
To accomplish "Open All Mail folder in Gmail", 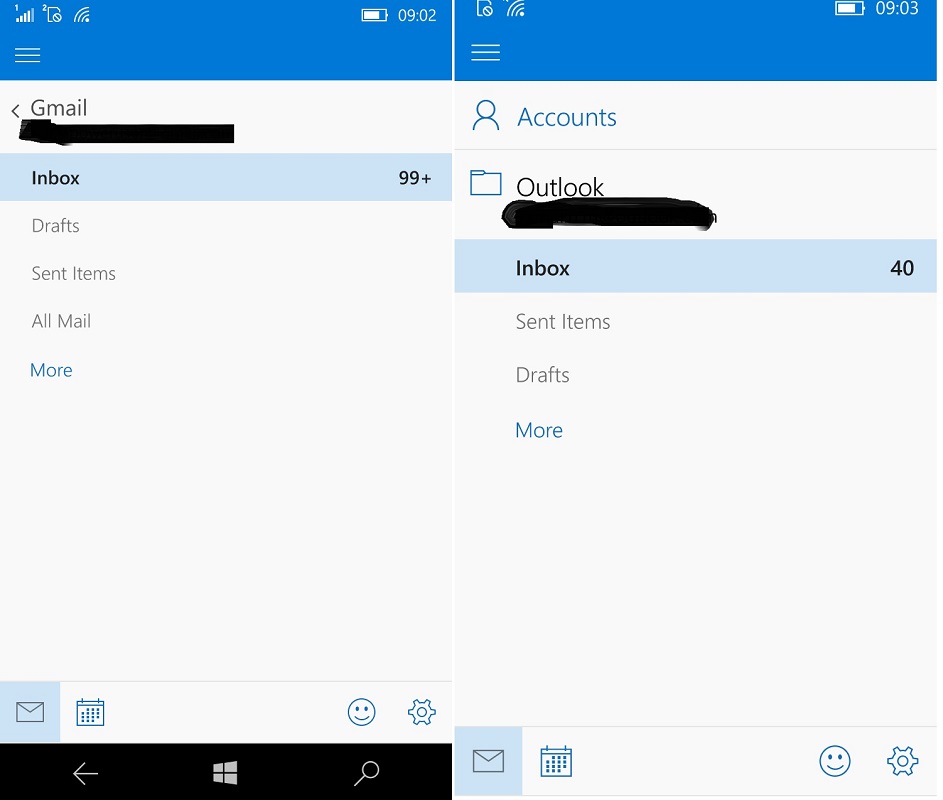I will pos(61,321).
